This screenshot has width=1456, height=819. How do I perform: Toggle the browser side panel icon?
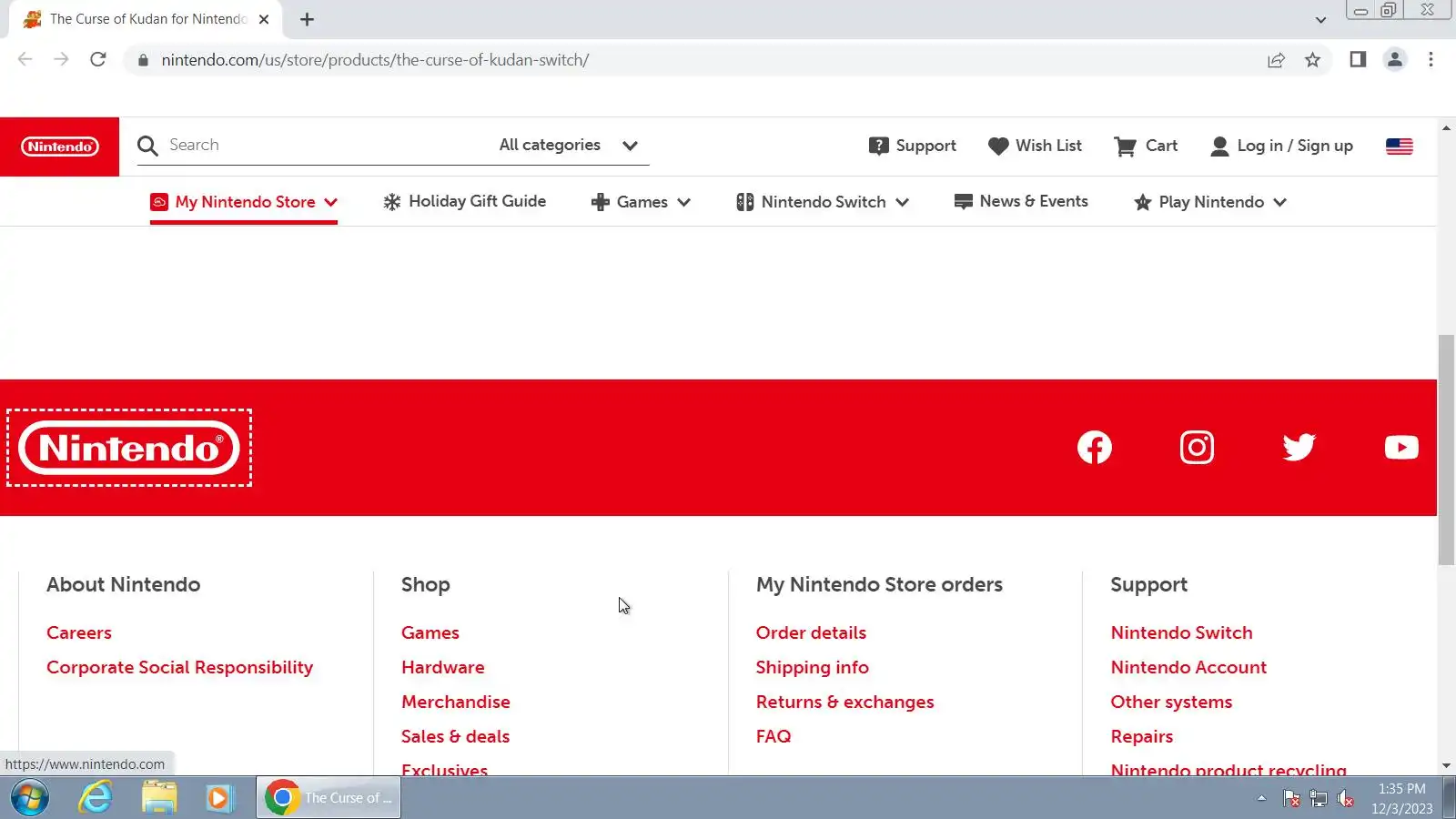(x=1358, y=60)
